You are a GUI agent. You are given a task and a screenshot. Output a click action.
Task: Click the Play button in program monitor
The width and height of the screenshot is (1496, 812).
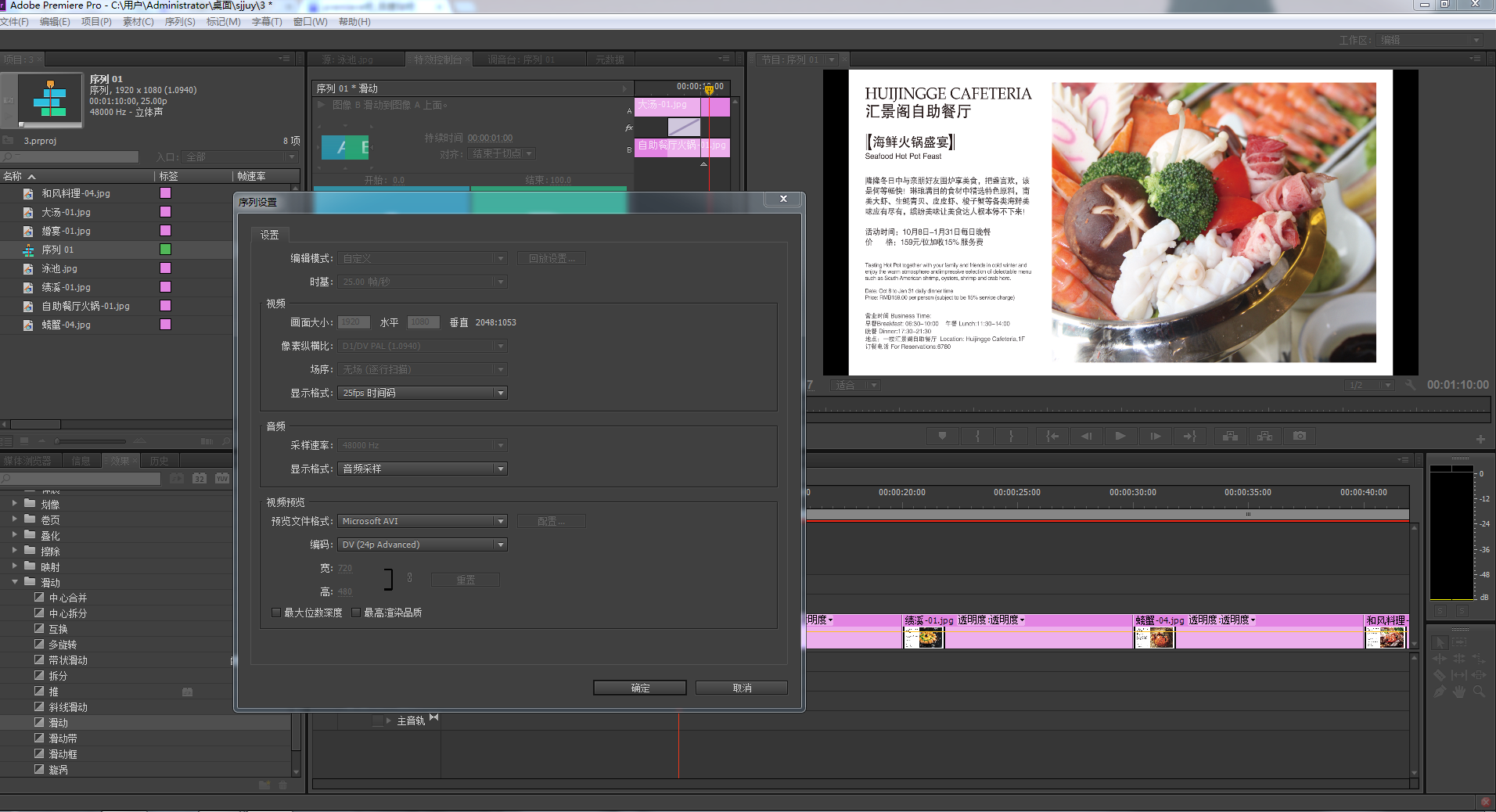click(x=1120, y=436)
